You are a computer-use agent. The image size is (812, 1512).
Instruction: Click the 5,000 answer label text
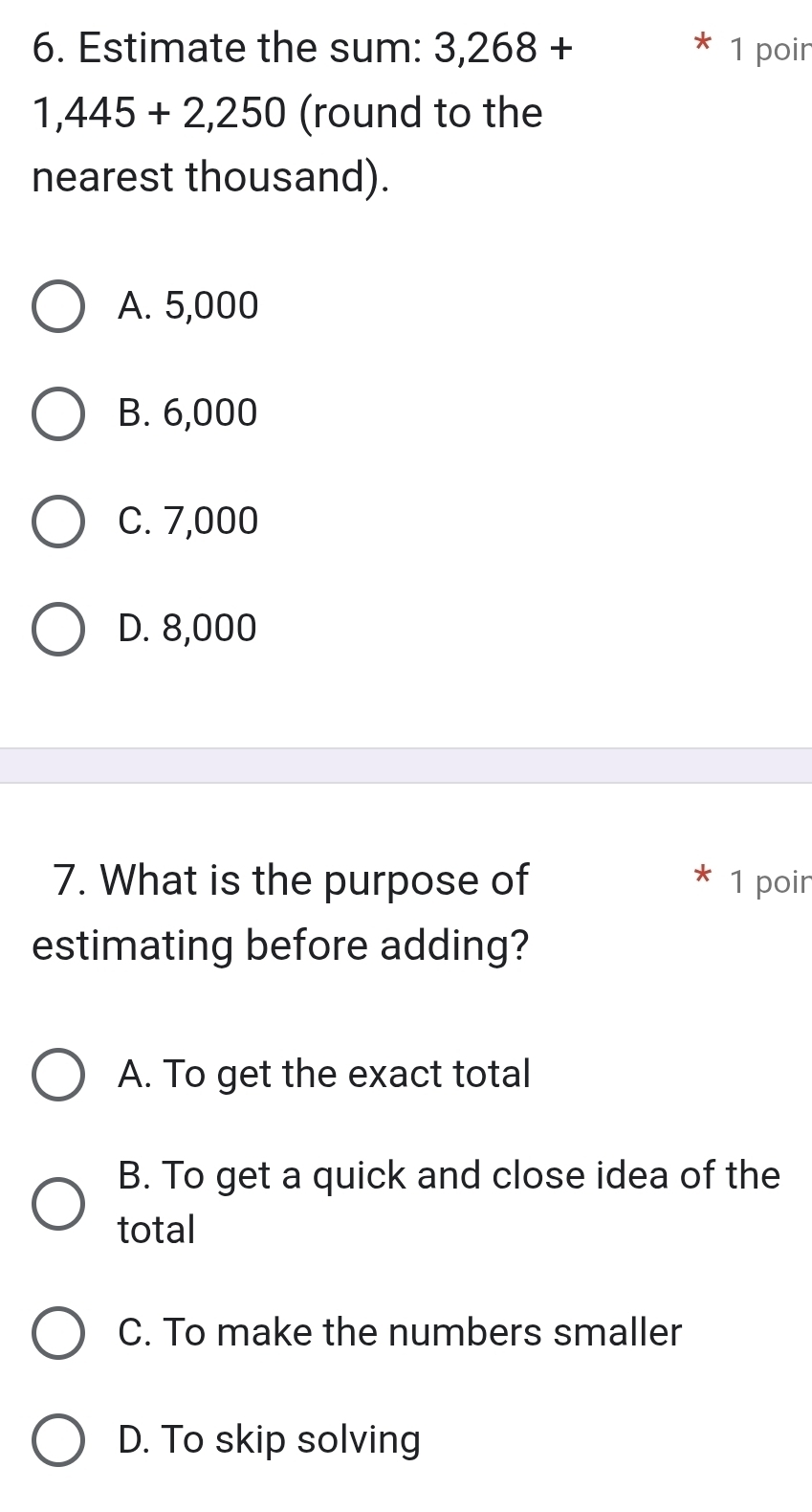(187, 305)
